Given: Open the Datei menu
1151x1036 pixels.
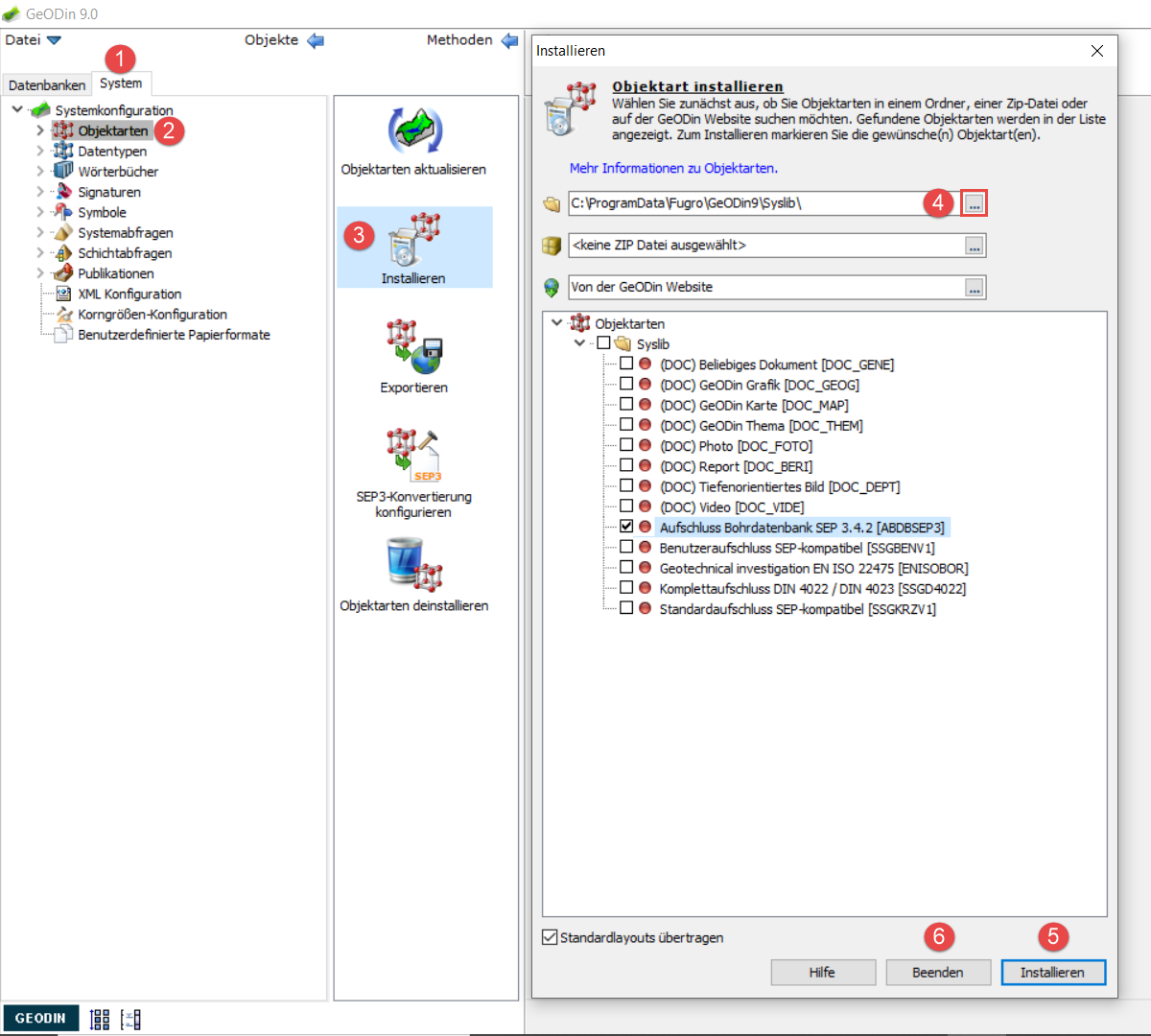Looking at the screenshot, I should point(23,39).
